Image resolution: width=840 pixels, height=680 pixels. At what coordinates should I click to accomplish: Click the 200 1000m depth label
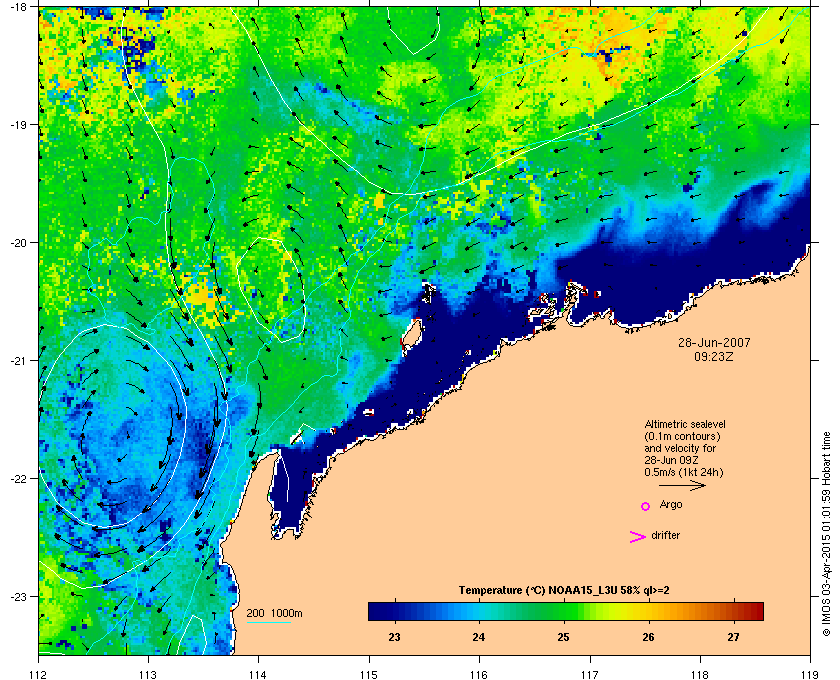(x=274, y=614)
